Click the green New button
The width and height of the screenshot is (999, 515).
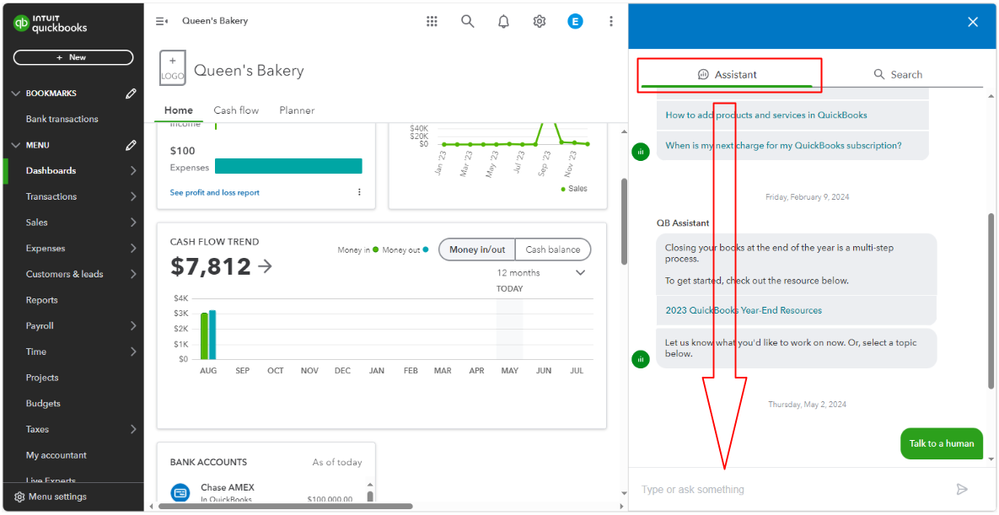[x=73, y=57]
